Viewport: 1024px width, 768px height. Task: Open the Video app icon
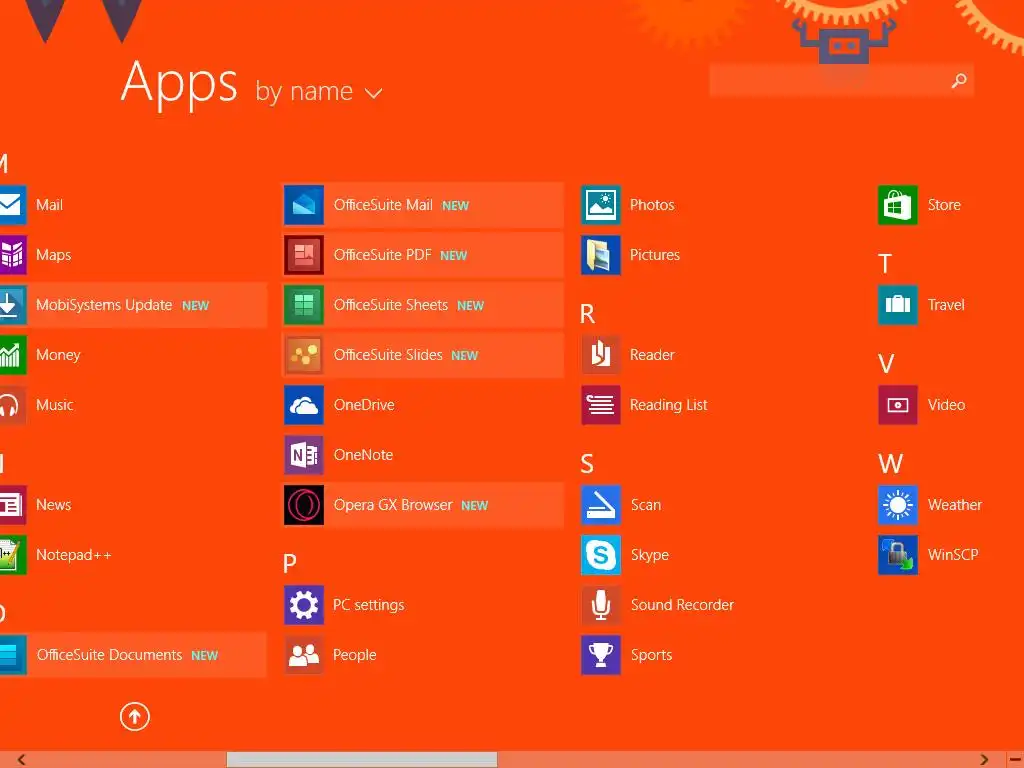click(898, 405)
